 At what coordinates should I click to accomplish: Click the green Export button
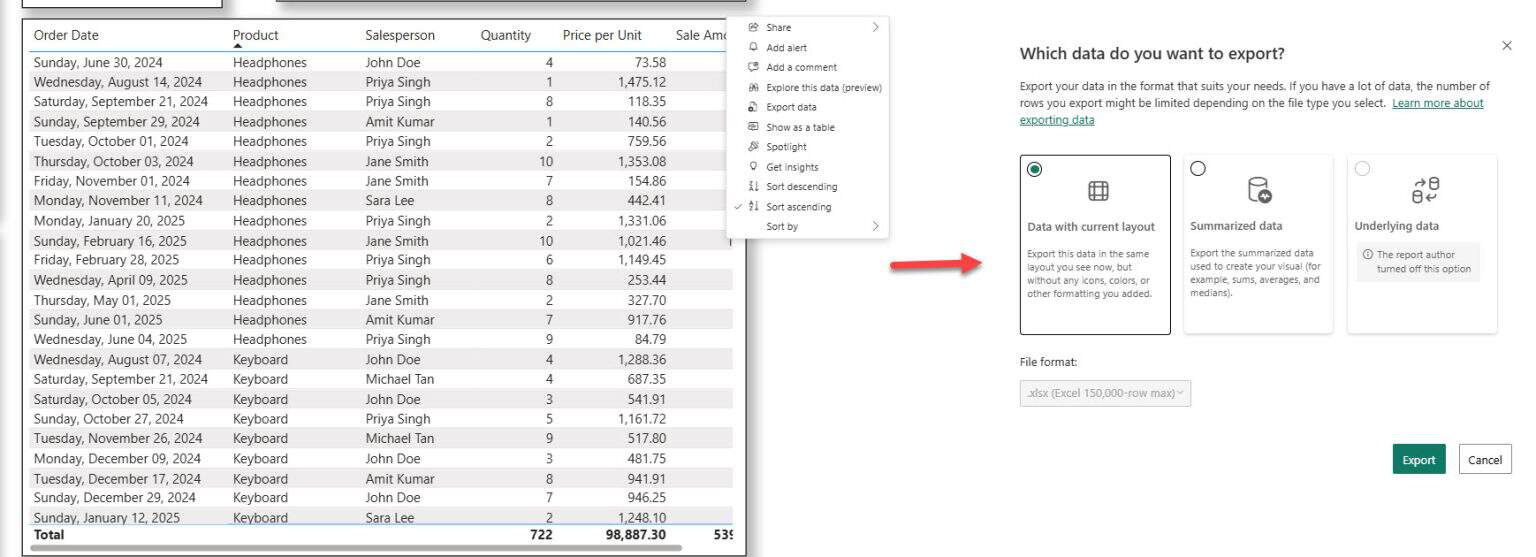click(x=1418, y=460)
